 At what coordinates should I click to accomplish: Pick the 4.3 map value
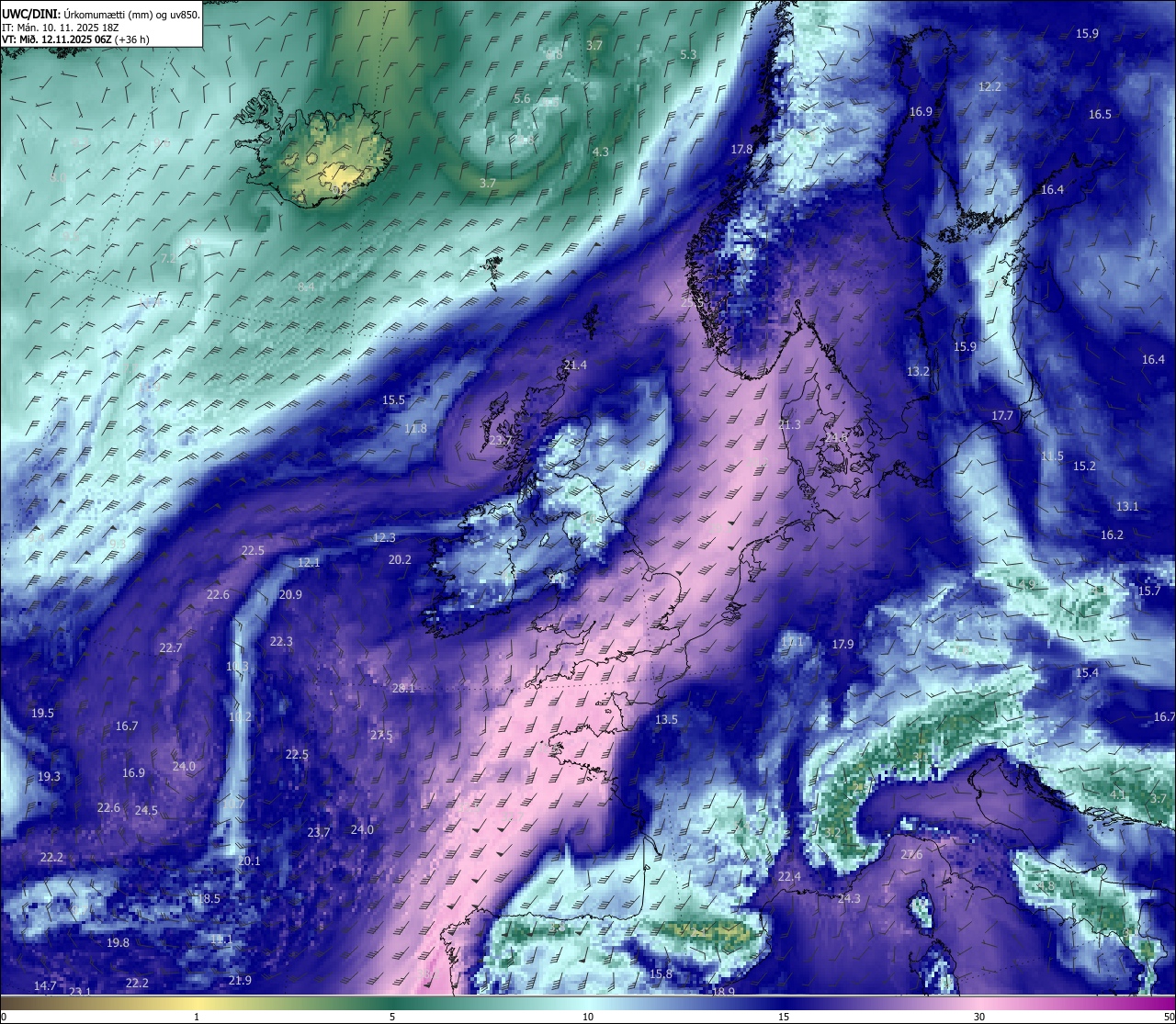pyautogui.click(x=600, y=152)
